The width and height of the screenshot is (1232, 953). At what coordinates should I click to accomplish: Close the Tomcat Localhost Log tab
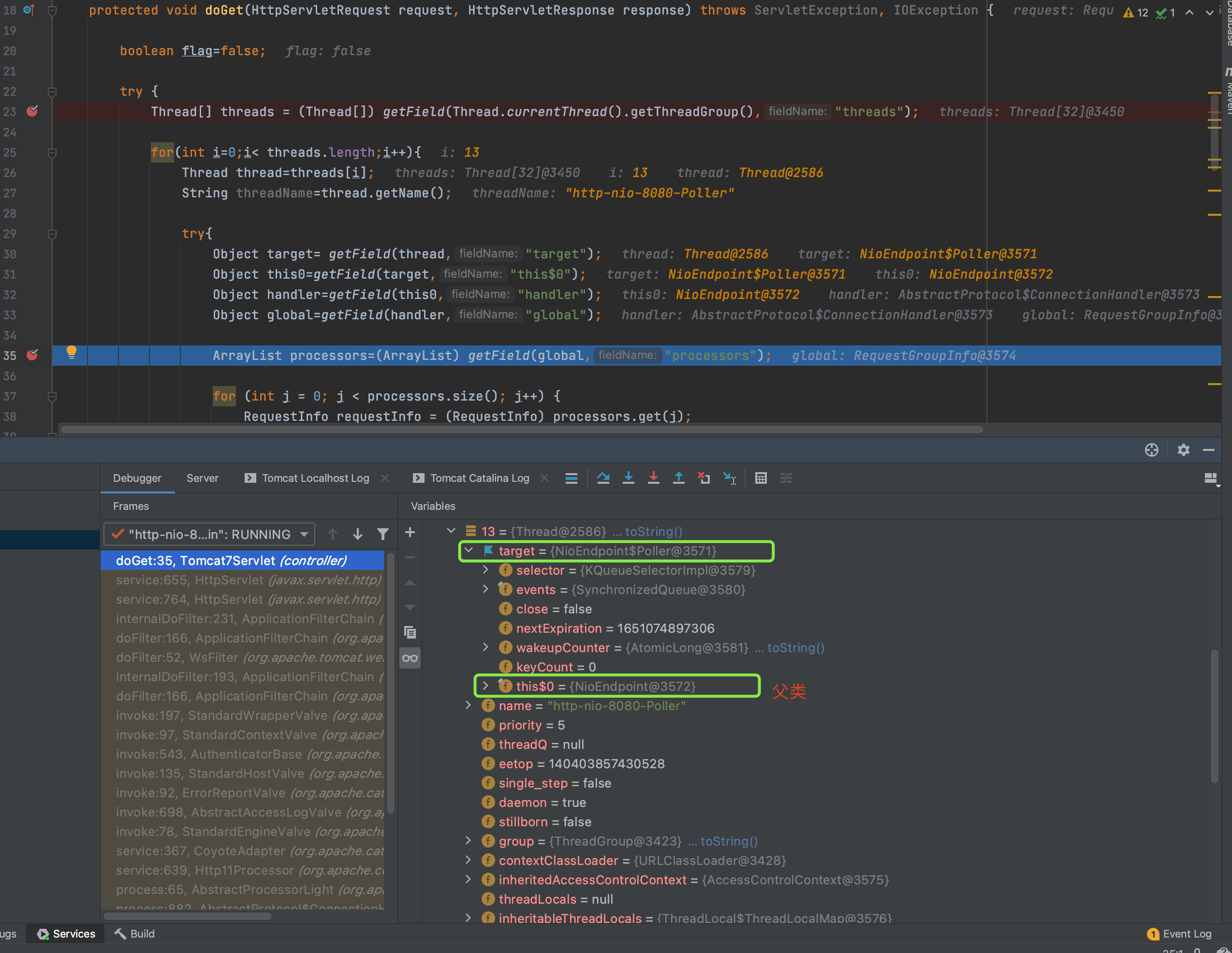[385, 478]
